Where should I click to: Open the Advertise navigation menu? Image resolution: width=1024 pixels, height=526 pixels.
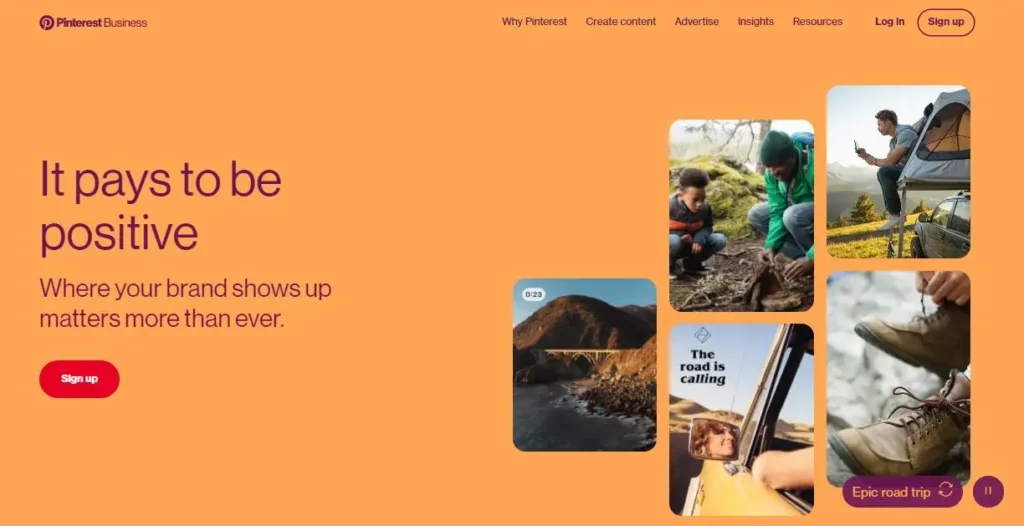697,22
